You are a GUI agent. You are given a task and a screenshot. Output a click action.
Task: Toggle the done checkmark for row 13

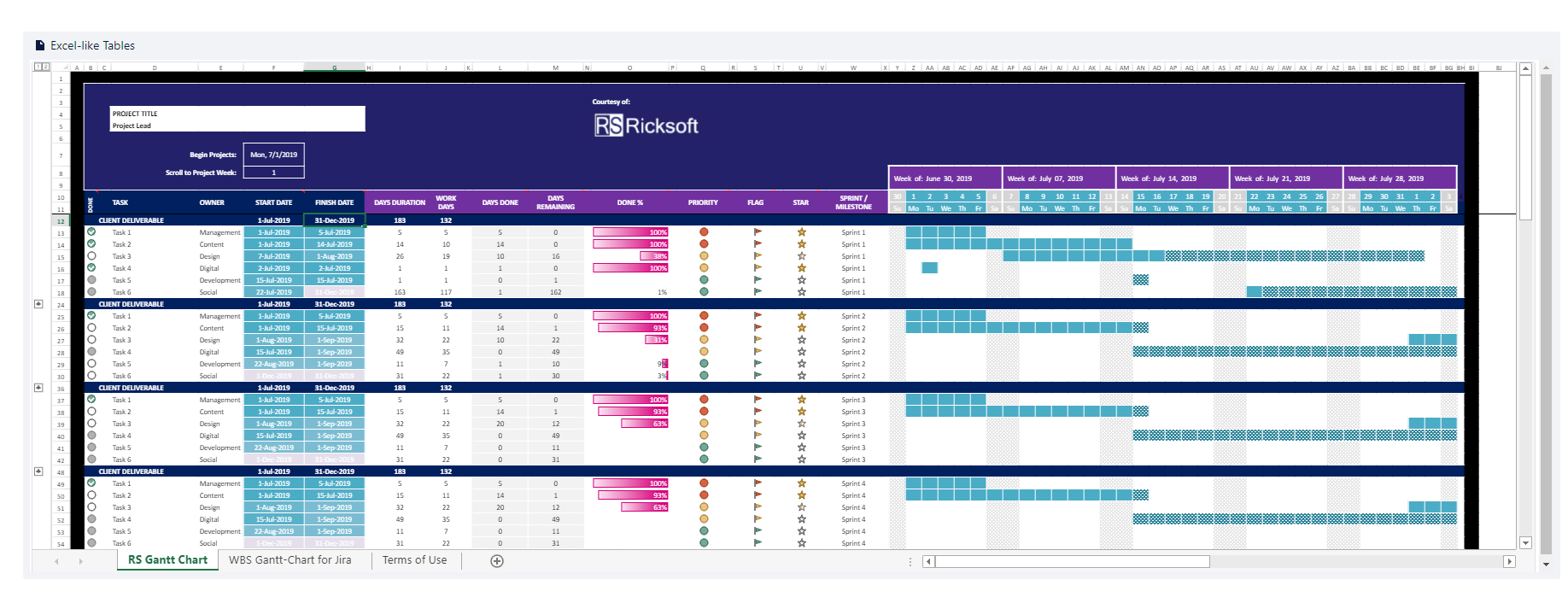tap(91, 231)
